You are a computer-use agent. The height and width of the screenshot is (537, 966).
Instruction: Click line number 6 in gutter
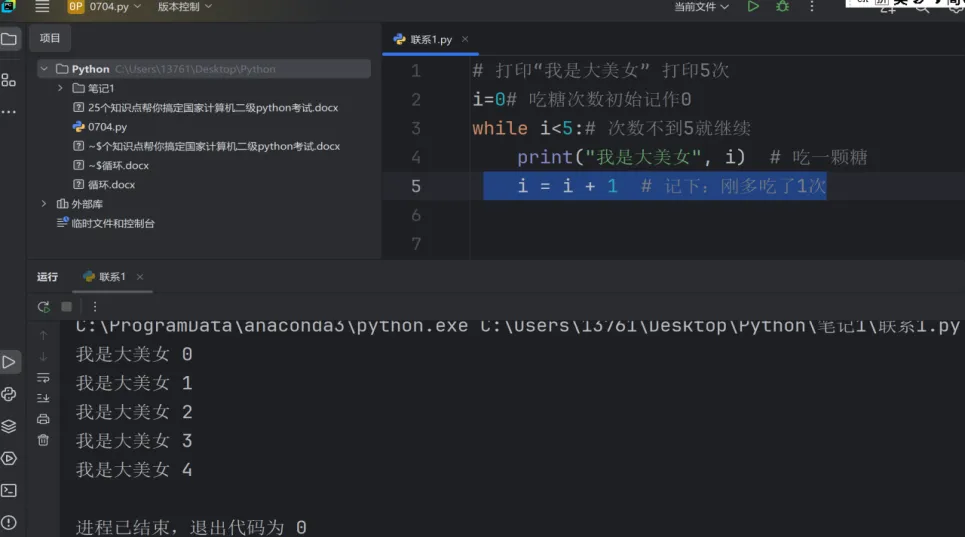tap(416, 216)
